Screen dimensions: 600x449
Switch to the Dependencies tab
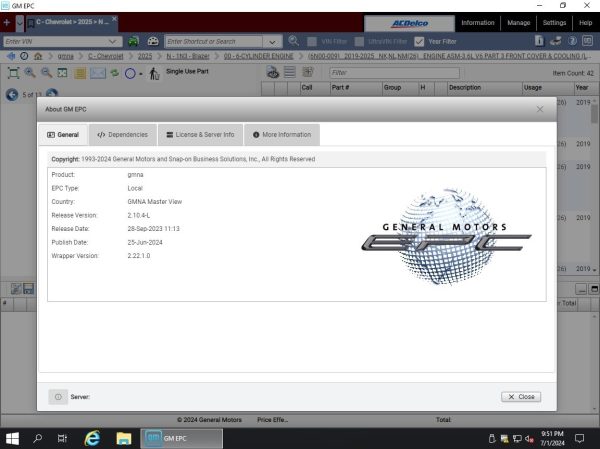coord(123,135)
